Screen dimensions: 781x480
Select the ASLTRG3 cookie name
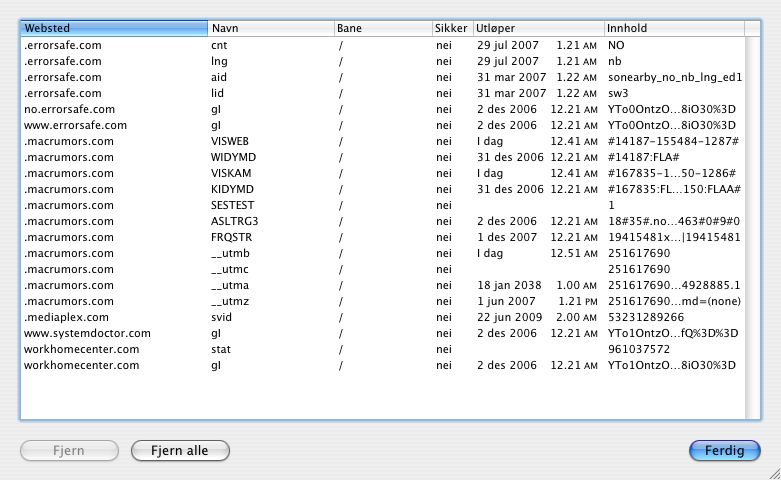235,221
